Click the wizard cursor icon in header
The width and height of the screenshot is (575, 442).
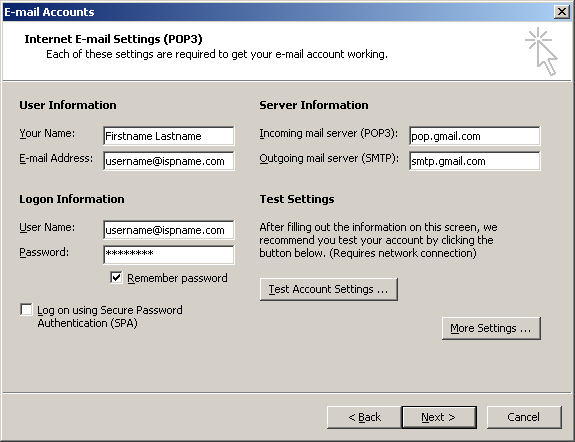point(541,51)
